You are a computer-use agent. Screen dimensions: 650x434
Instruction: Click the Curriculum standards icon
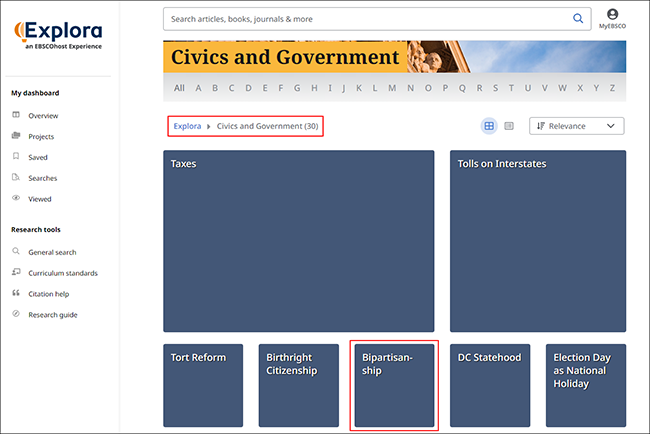[16, 272]
